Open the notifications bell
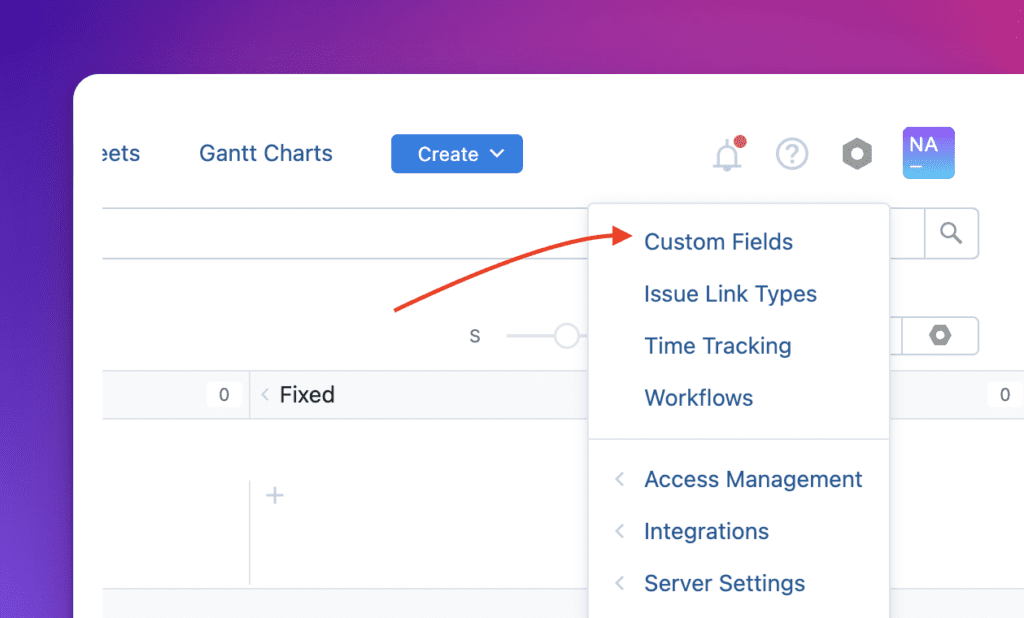 pyautogui.click(x=727, y=155)
